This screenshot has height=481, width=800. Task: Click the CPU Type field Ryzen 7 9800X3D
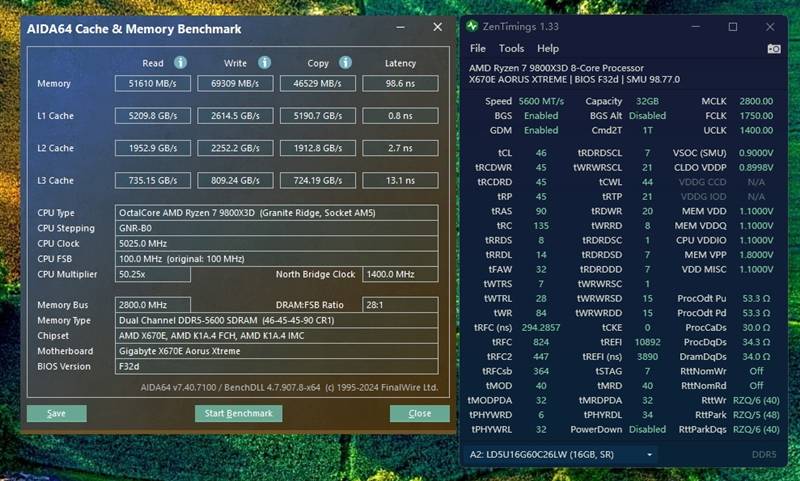[277, 213]
